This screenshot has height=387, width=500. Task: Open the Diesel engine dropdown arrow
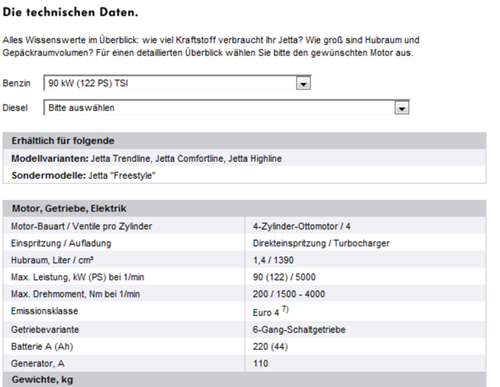(x=402, y=108)
